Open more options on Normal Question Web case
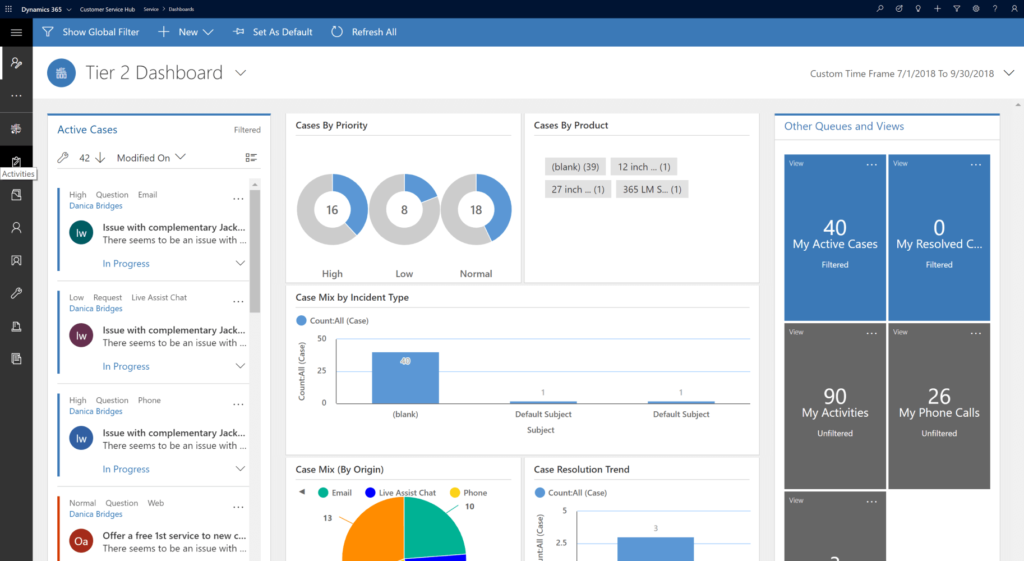This screenshot has width=1024, height=561. coord(238,507)
